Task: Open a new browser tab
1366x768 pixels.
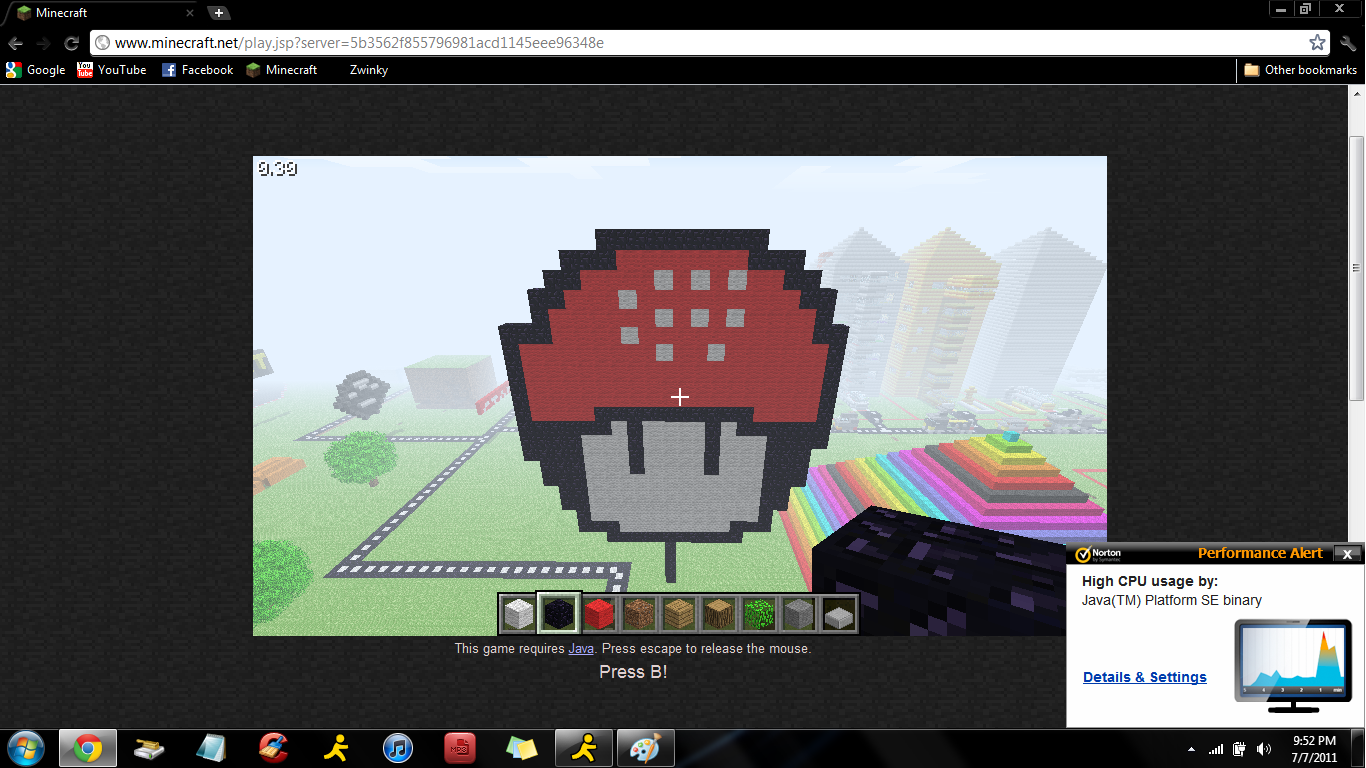Action: pos(219,13)
